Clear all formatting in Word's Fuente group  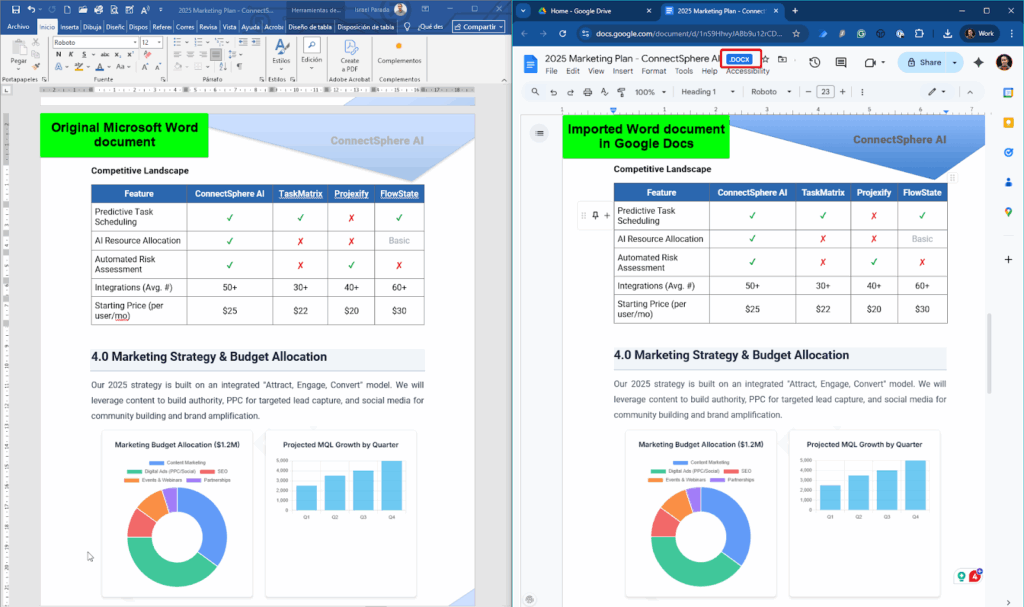[148, 54]
